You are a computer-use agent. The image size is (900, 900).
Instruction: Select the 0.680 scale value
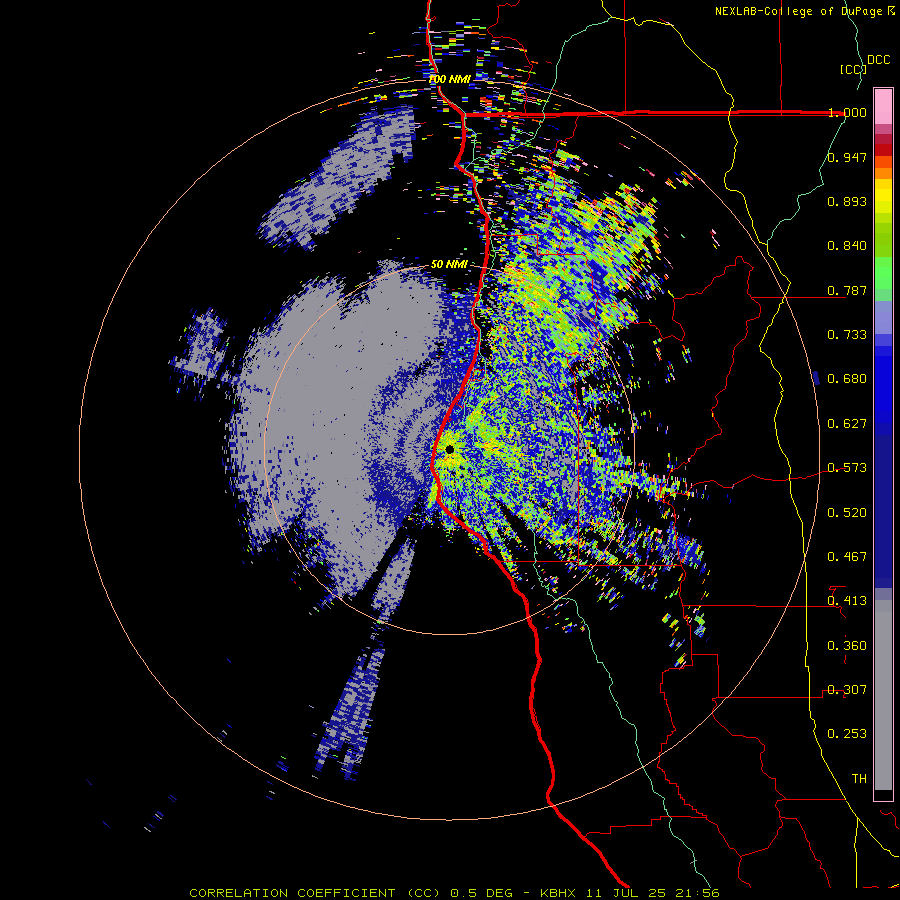click(847, 379)
